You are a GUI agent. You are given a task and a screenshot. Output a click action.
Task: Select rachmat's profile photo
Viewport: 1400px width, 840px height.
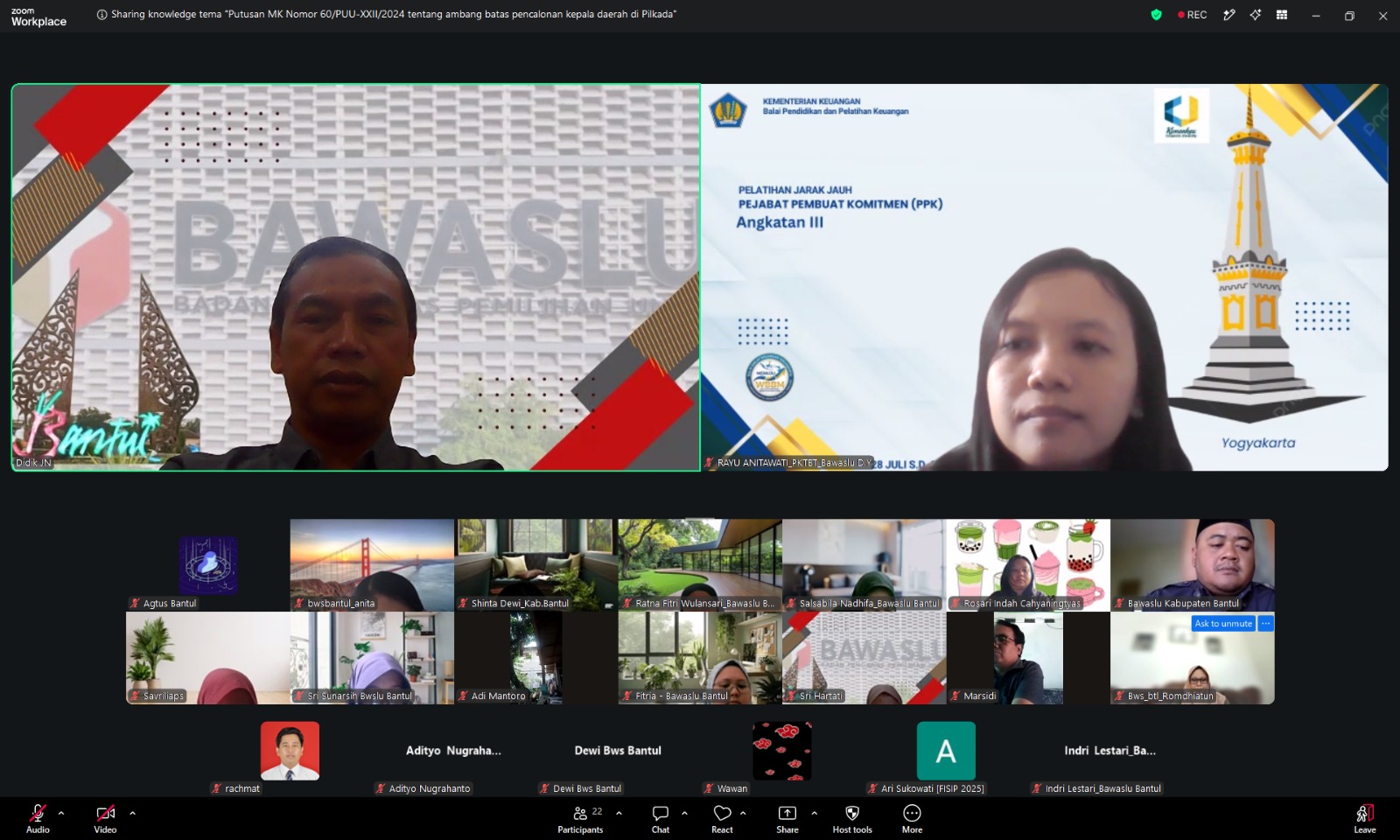click(290, 751)
